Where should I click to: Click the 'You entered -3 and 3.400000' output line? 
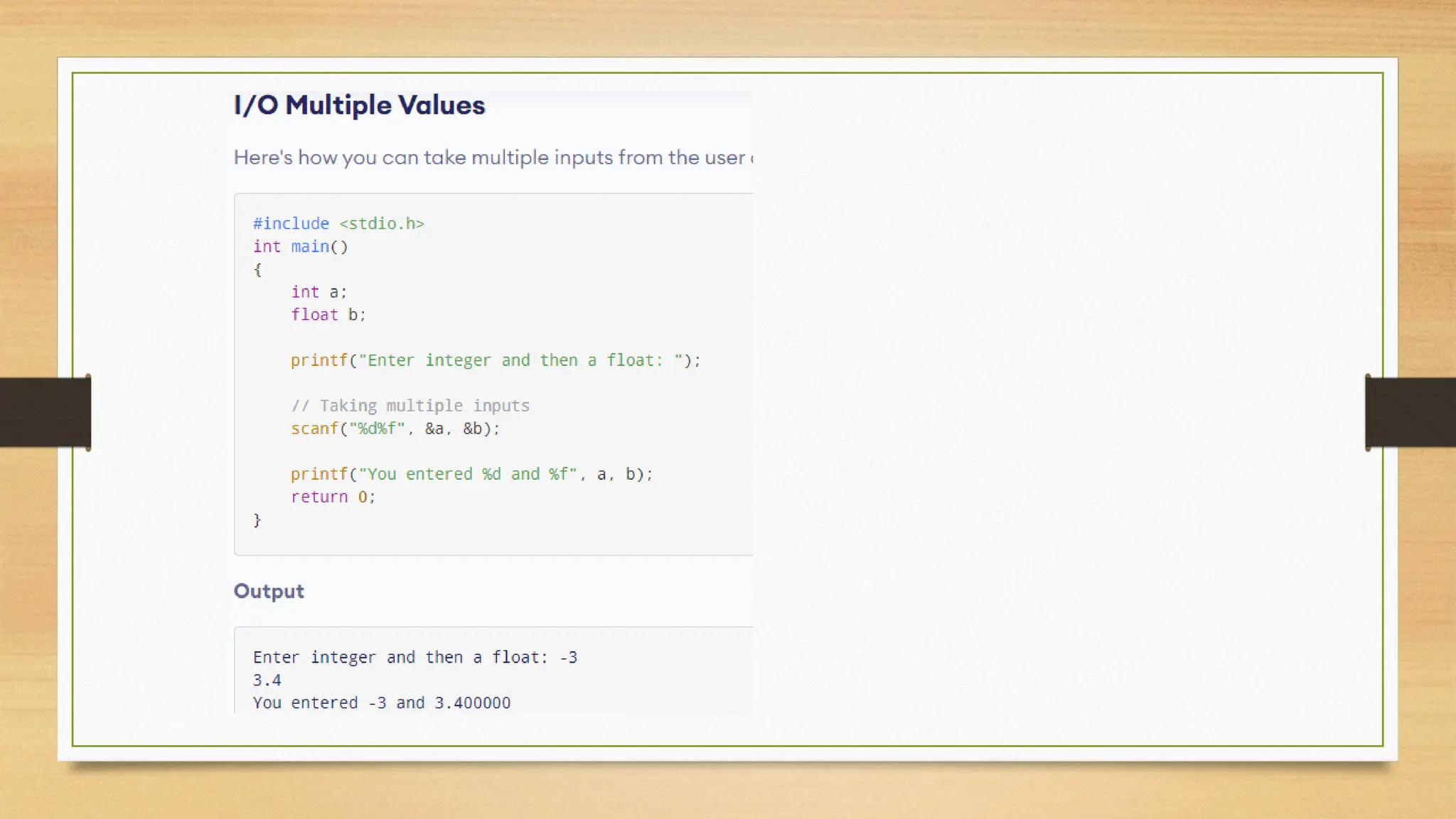click(381, 703)
